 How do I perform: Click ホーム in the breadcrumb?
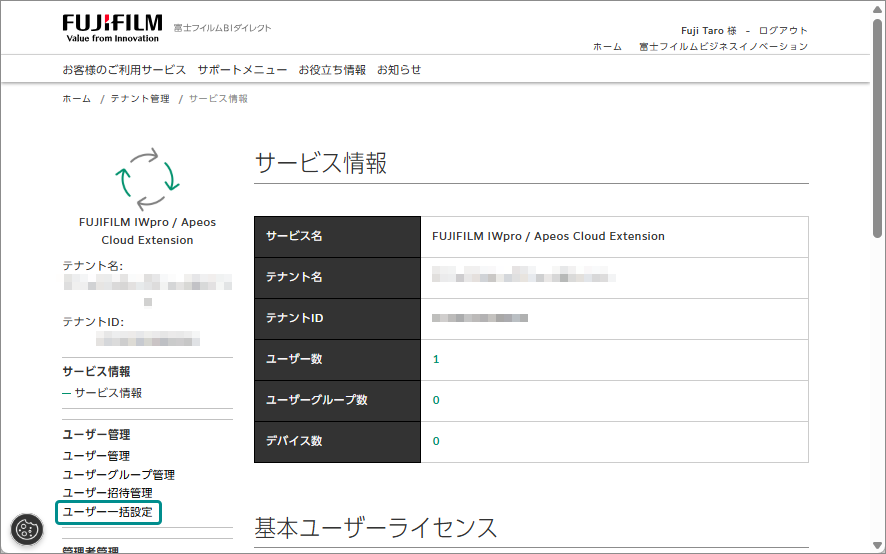point(76,98)
